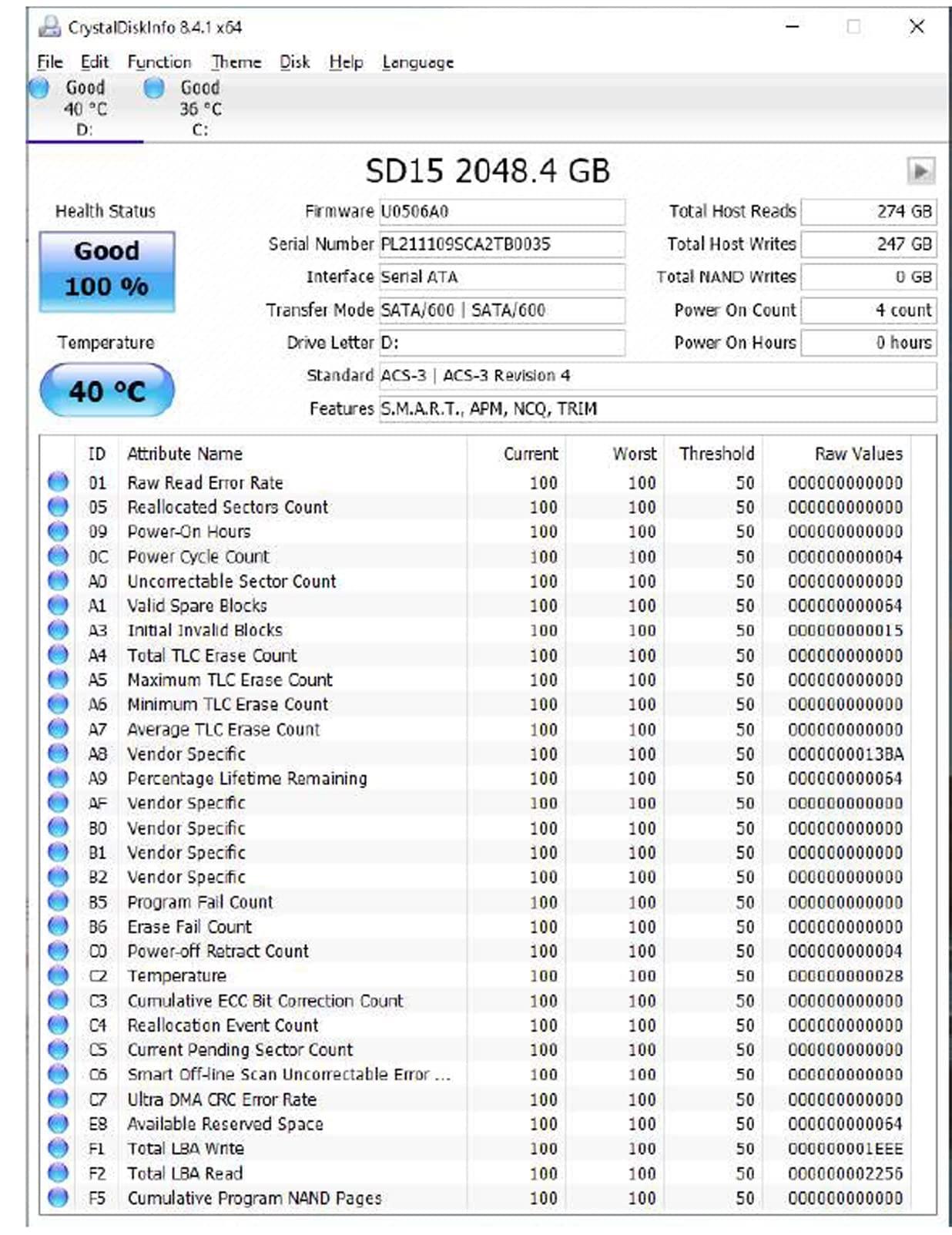Click status orb for Raw Read Error Rate

(x=58, y=482)
